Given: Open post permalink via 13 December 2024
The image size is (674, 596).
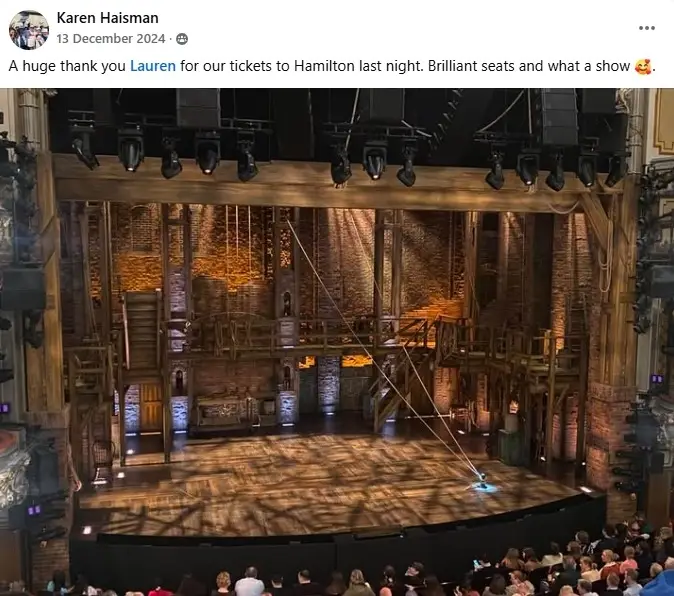Looking at the screenshot, I should pos(111,39).
